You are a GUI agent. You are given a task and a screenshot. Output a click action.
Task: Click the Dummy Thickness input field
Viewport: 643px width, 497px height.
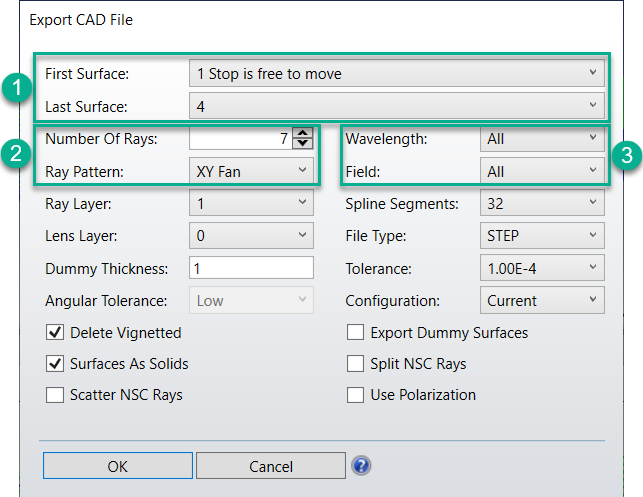pyautogui.click(x=251, y=268)
